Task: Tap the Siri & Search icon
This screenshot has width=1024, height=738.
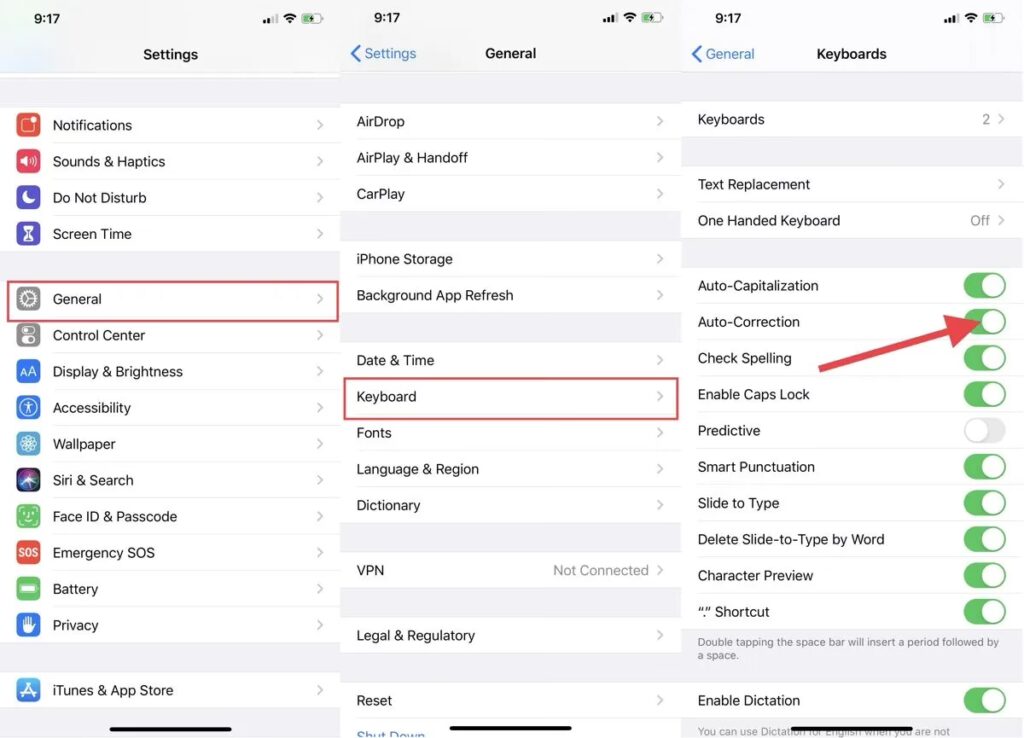Action: coord(28,480)
